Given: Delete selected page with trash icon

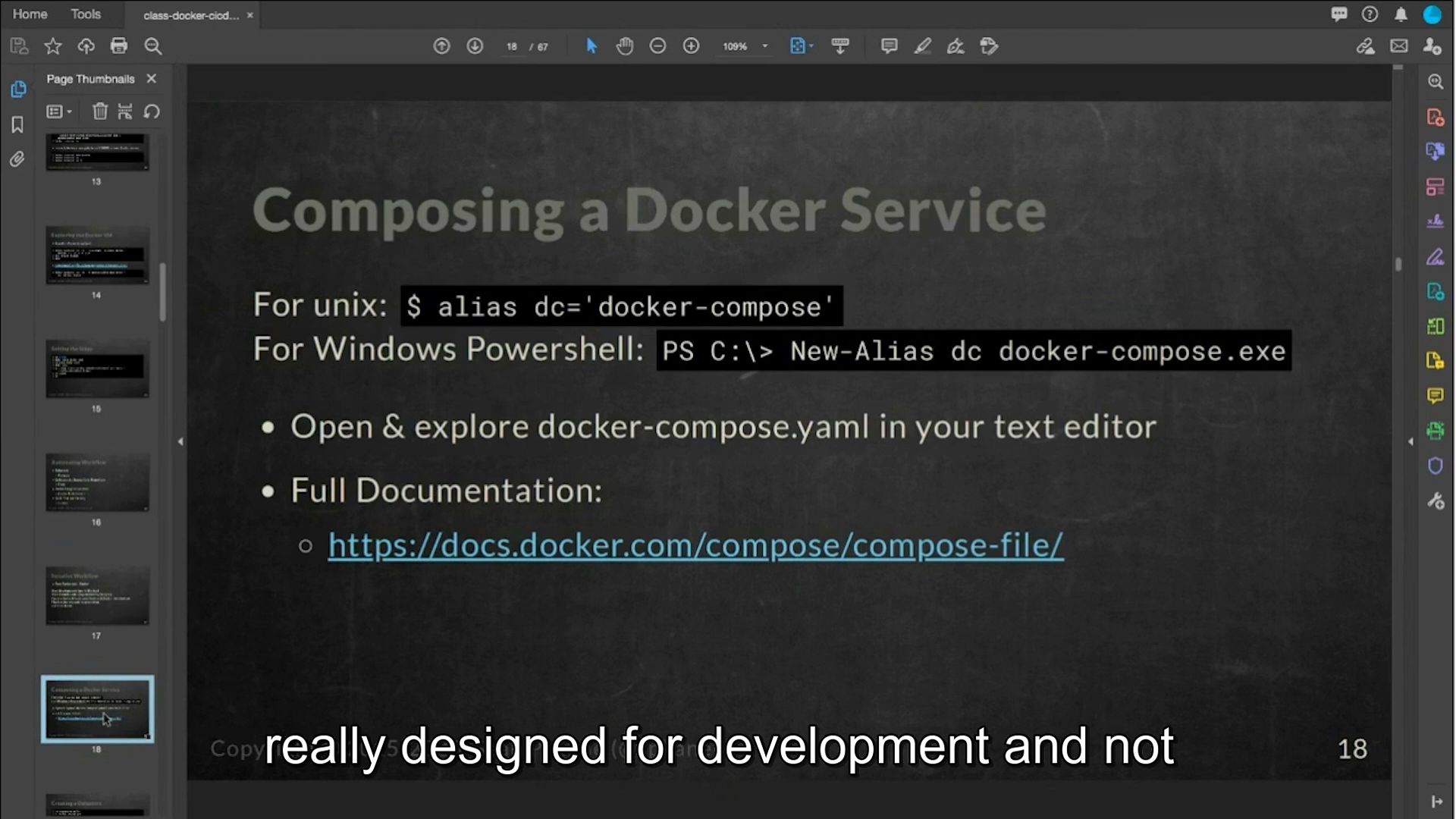Looking at the screenshot, I should click(x=100, y=112).
